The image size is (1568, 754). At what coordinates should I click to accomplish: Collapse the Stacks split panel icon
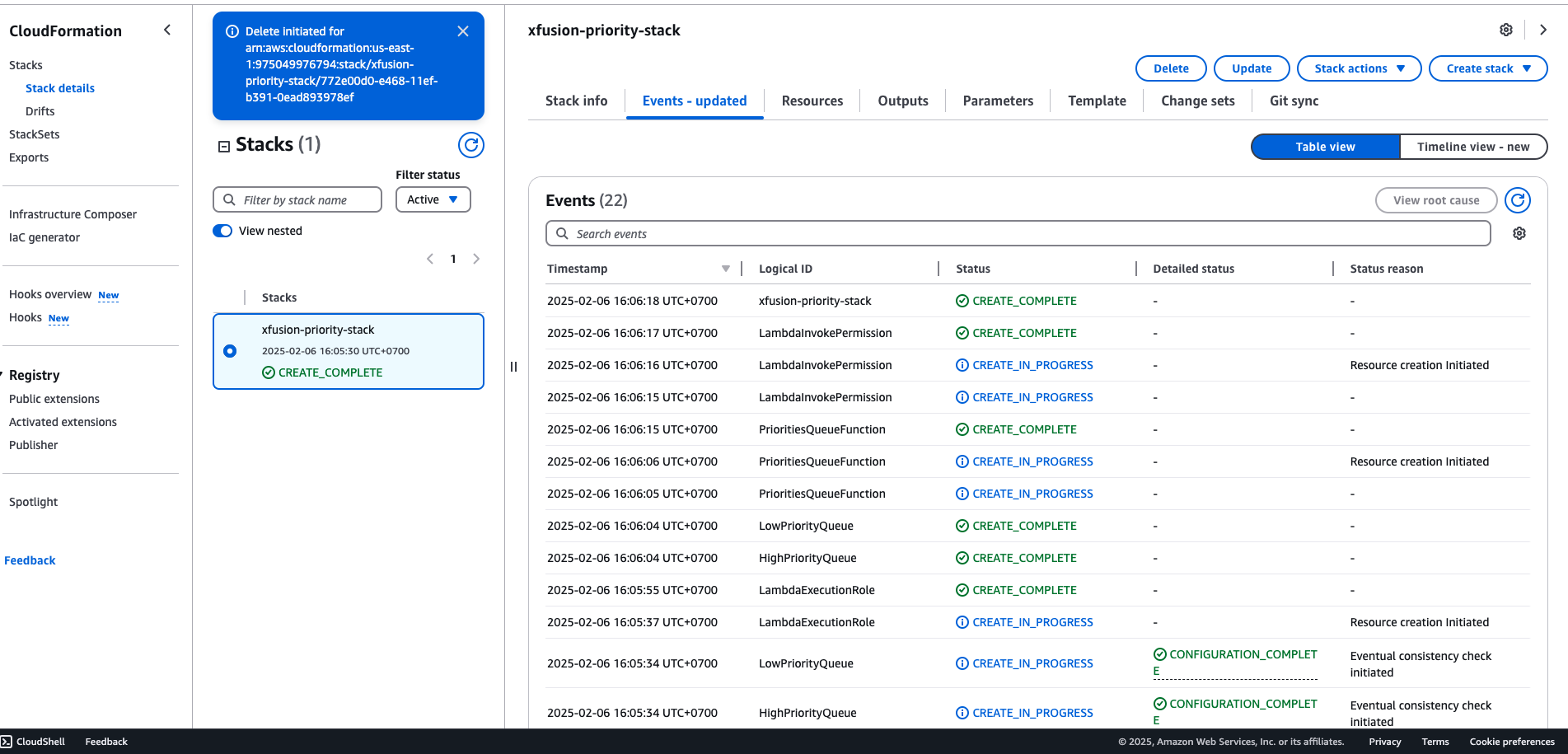point(223,147)
